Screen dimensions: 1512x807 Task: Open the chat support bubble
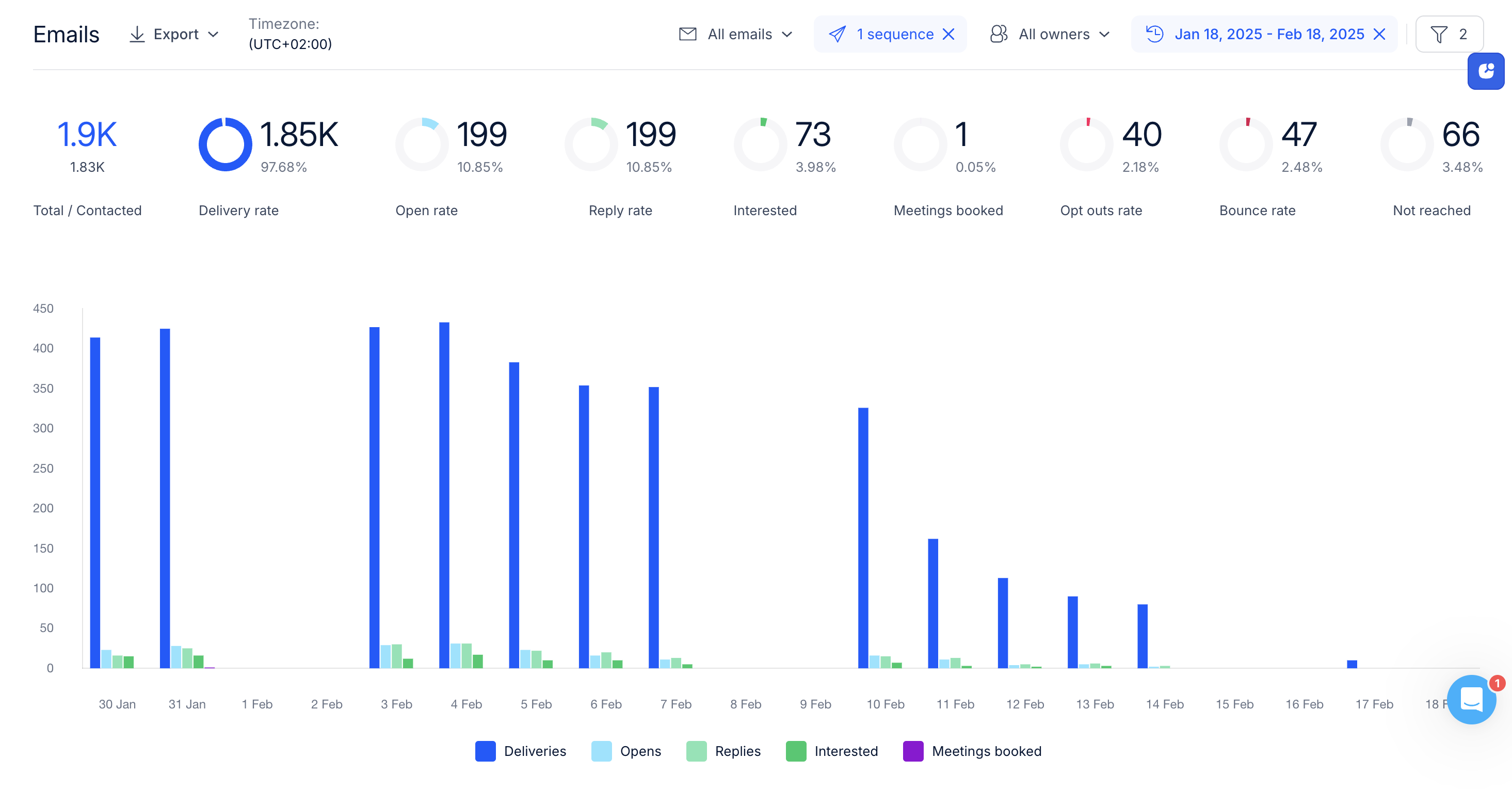1472,699
